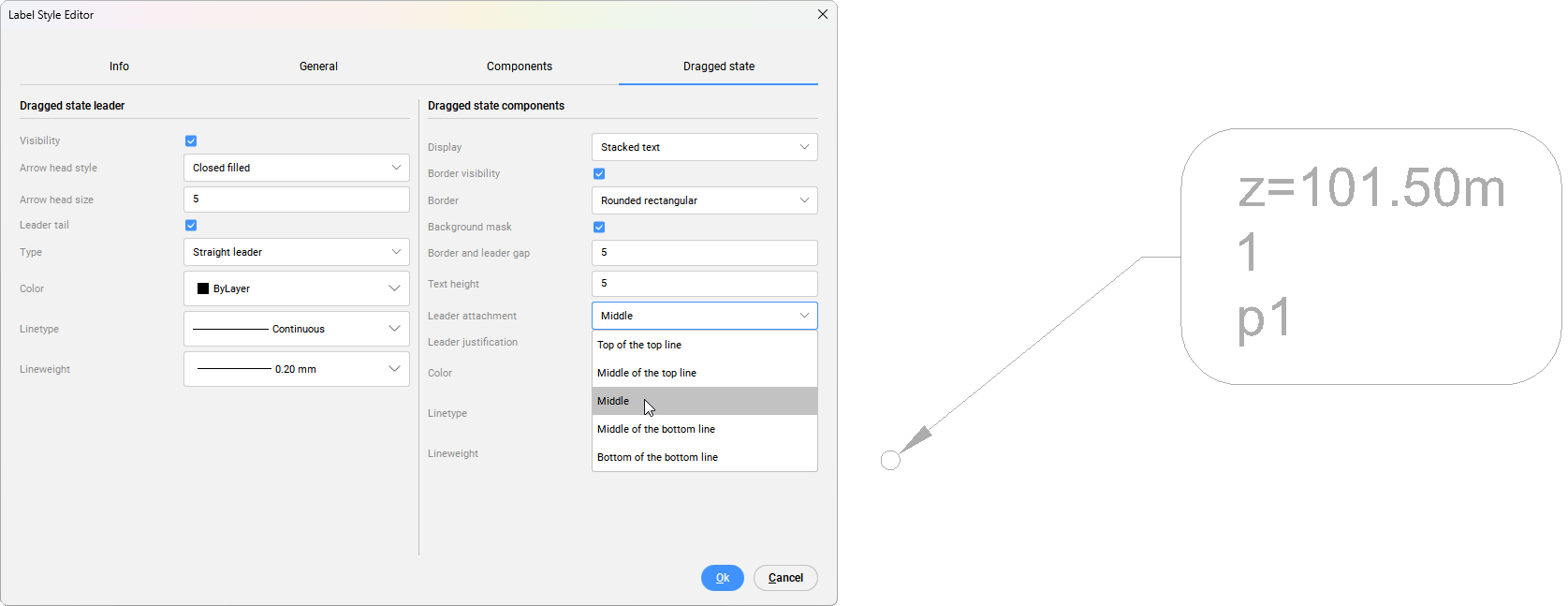Uncheck the Background mask checkbox
1568x606 pixels.
(599, 228)
